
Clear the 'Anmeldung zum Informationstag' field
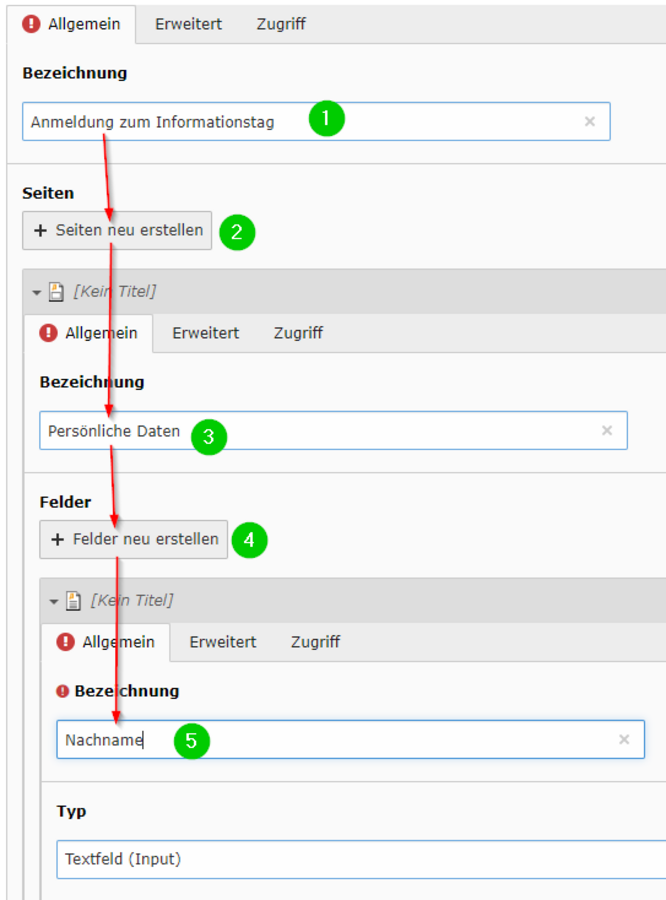(x=590, y=121)
